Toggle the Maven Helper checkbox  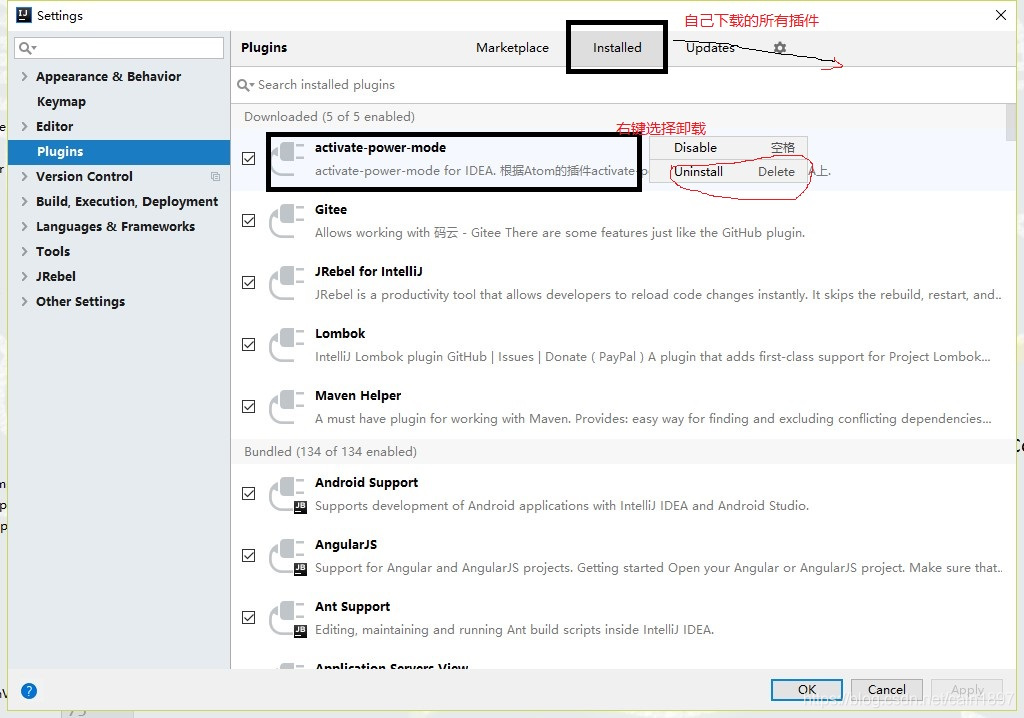coord(249,407)
